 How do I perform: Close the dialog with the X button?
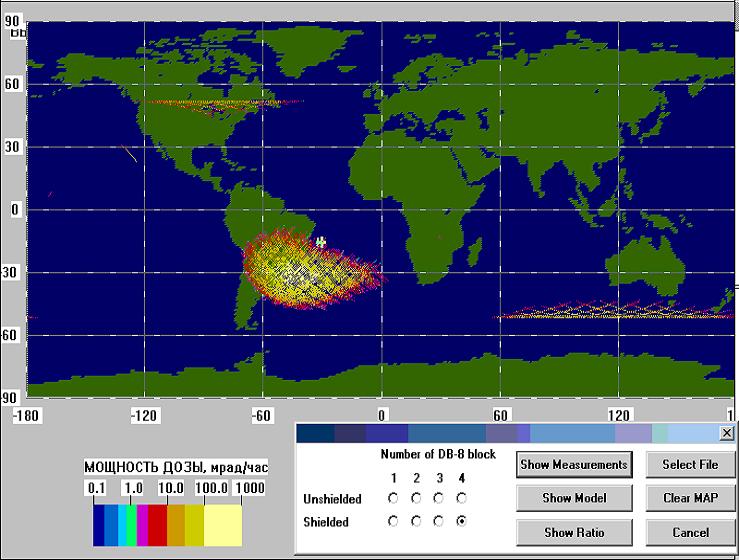point(726,433)
